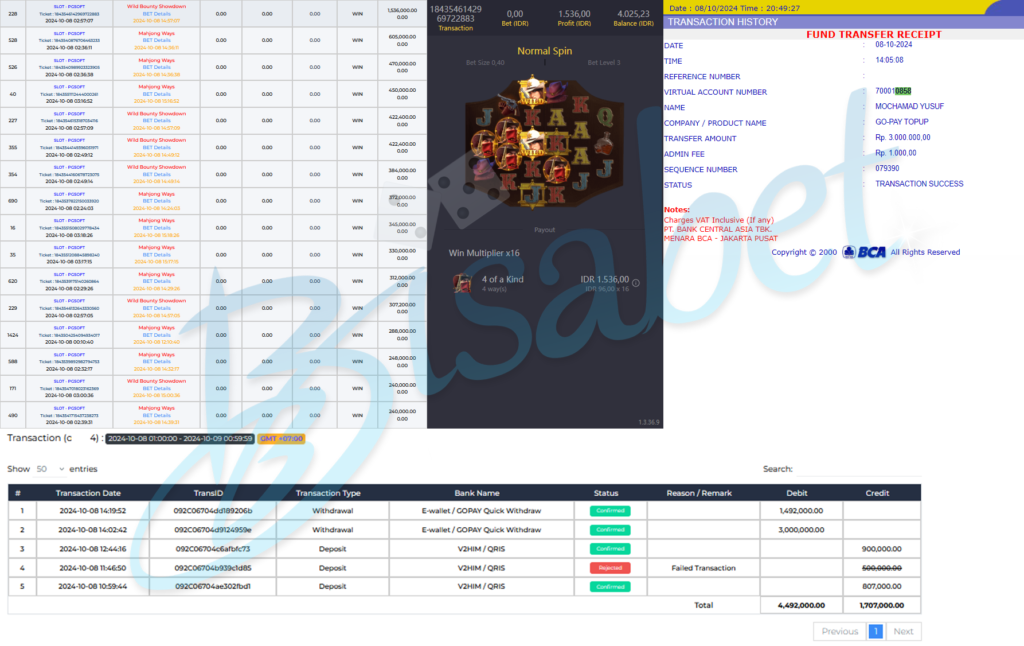Open the Show 50 entries dropdown

(50, 469)
